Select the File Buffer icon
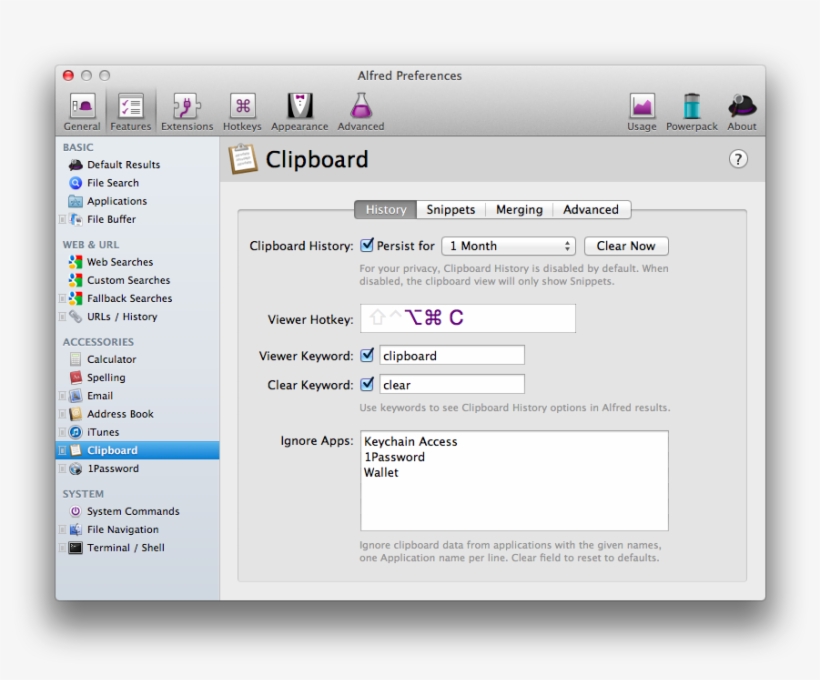The width and height of the screenshot is (820, 680). (x=76, y=220)
